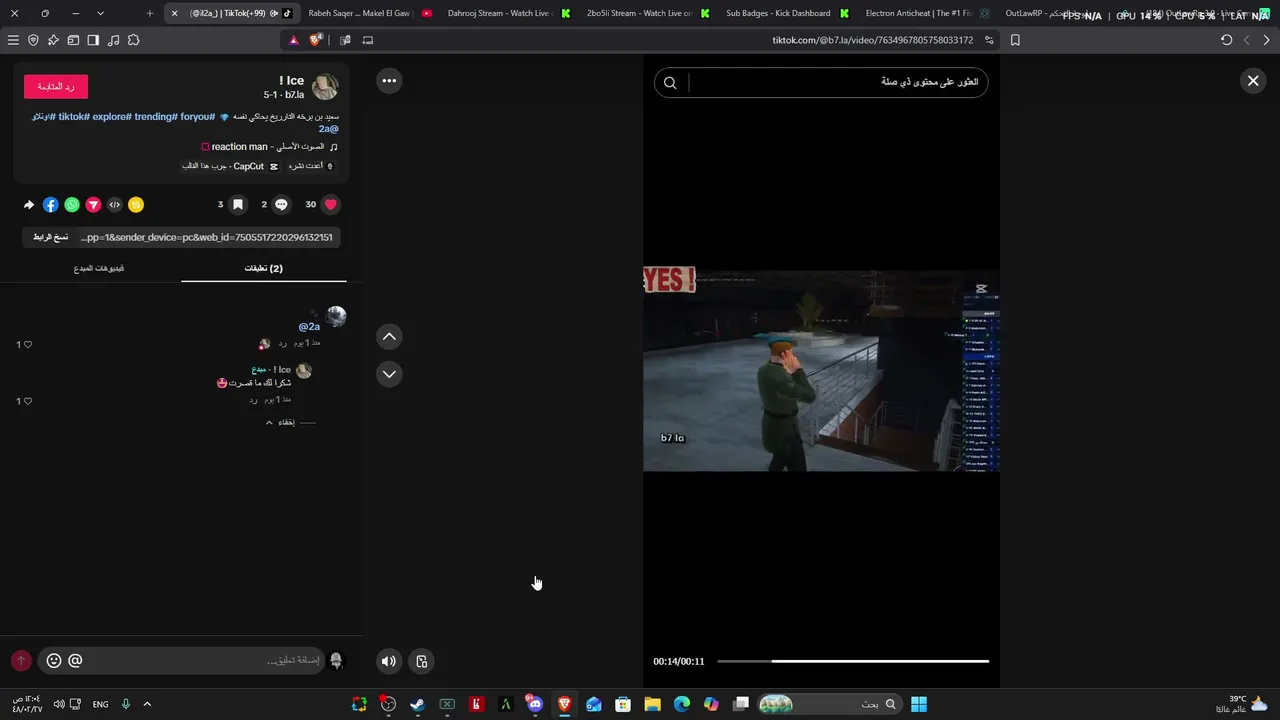Image resolution: width=1280 pixels, height=720 pixels.
Task: Open Discord from the taskbar
Action: coord(535,704)
